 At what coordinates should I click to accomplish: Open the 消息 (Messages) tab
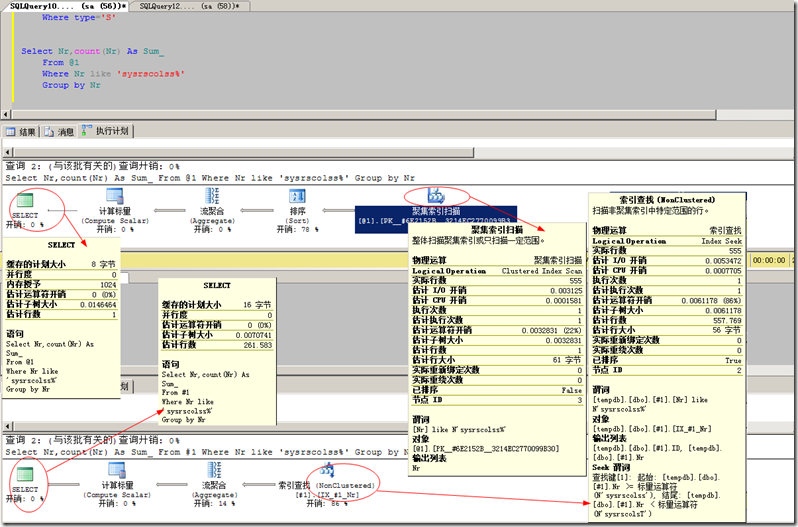(x=59, y=131)
